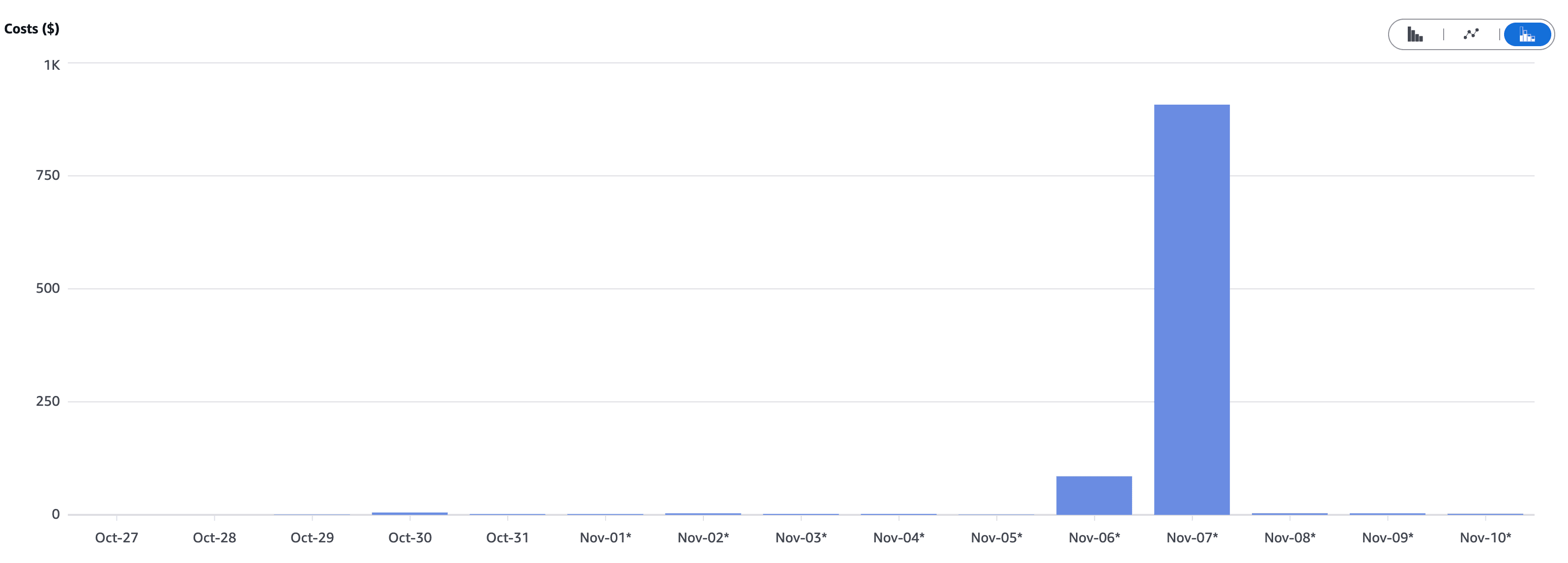The image size is (1568, 563).
Task: Click the Nov-06 cost bar
Action: click(1094, 495)
